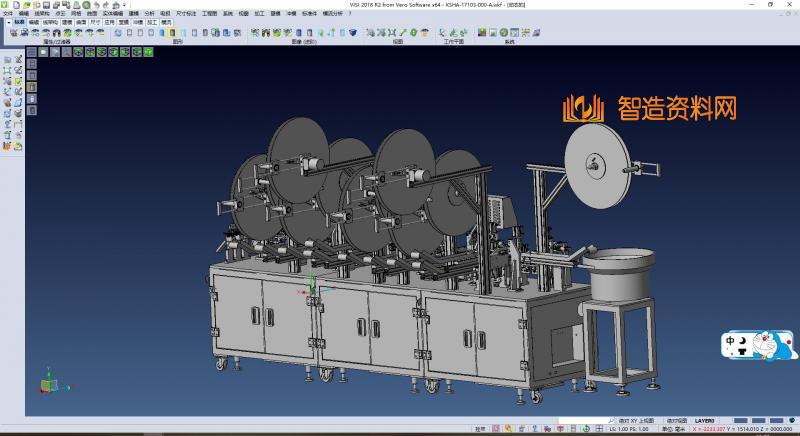Click the 绝对视图 button in status bar
Viewport: 800px width, 436px height.
(x=676, y=421)
